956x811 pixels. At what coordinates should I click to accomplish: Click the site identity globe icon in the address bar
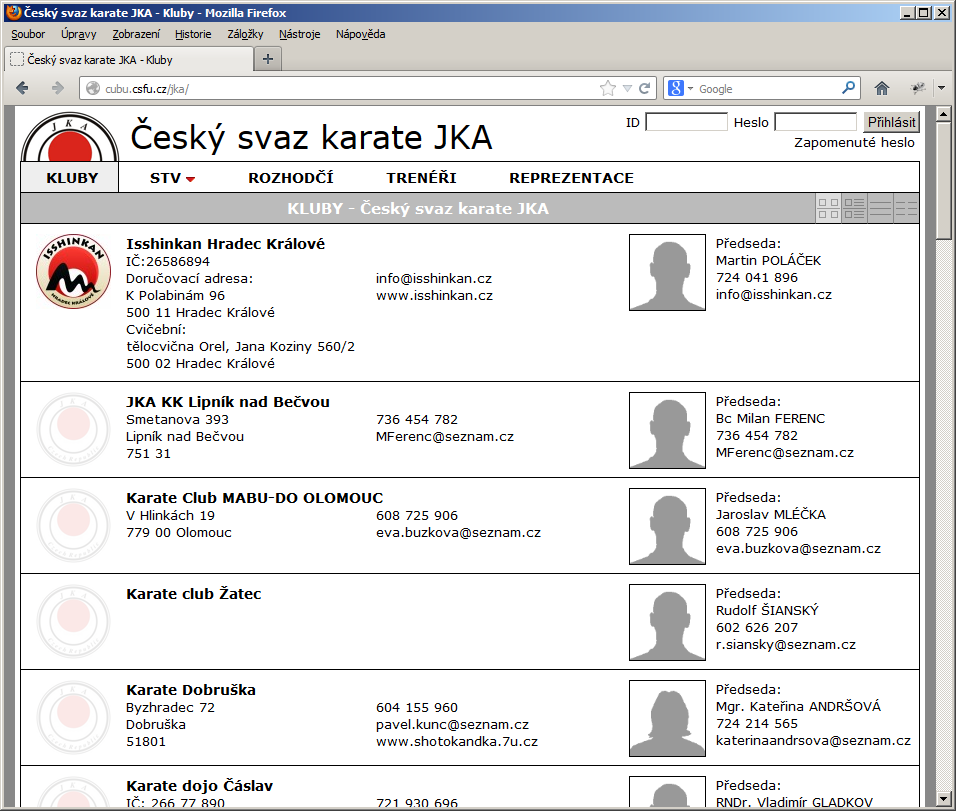coord(93,88)
